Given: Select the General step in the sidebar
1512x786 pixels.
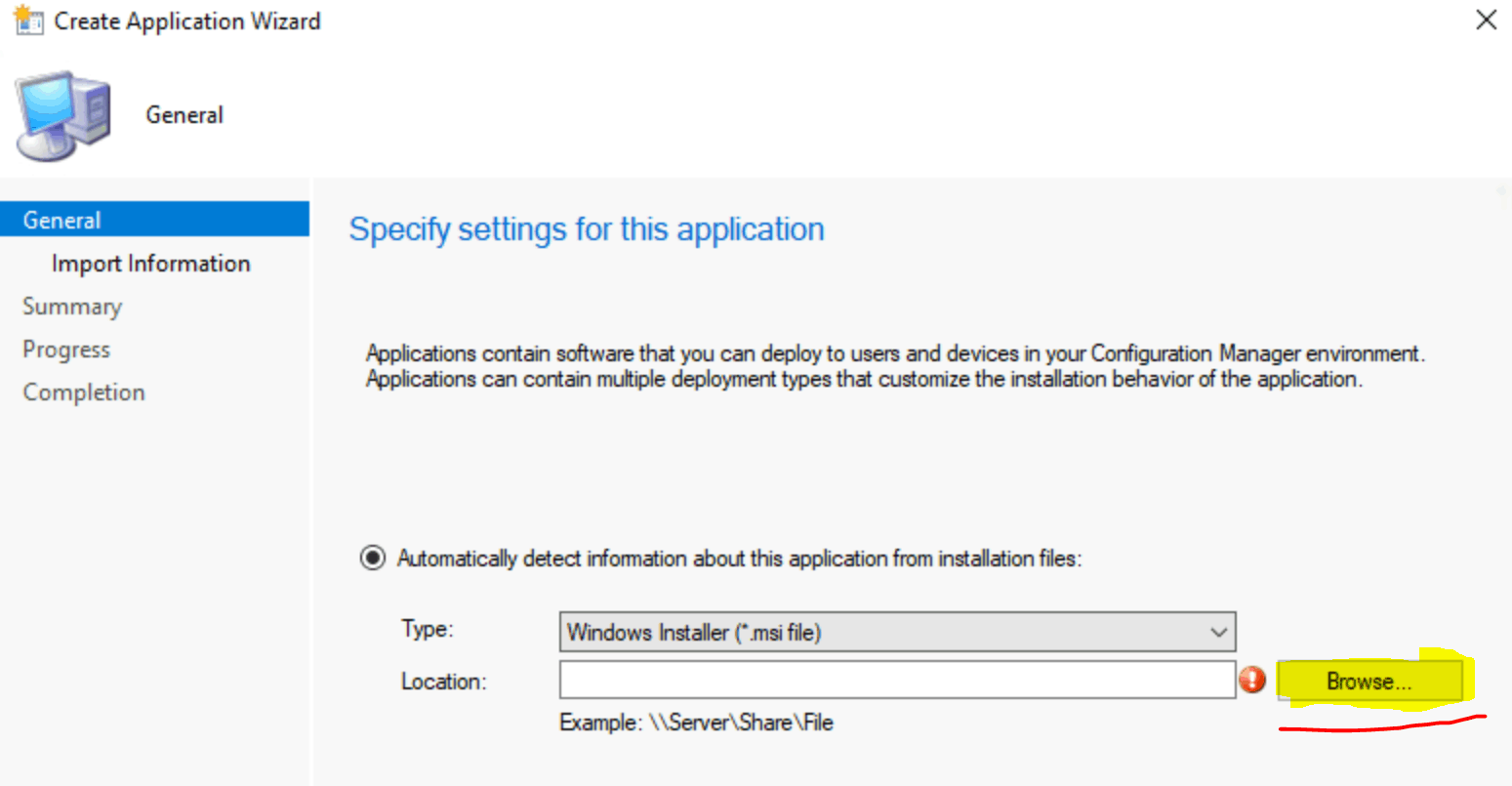Looking at the screenshot, I should pyautogui.click(x=62, y=221).
